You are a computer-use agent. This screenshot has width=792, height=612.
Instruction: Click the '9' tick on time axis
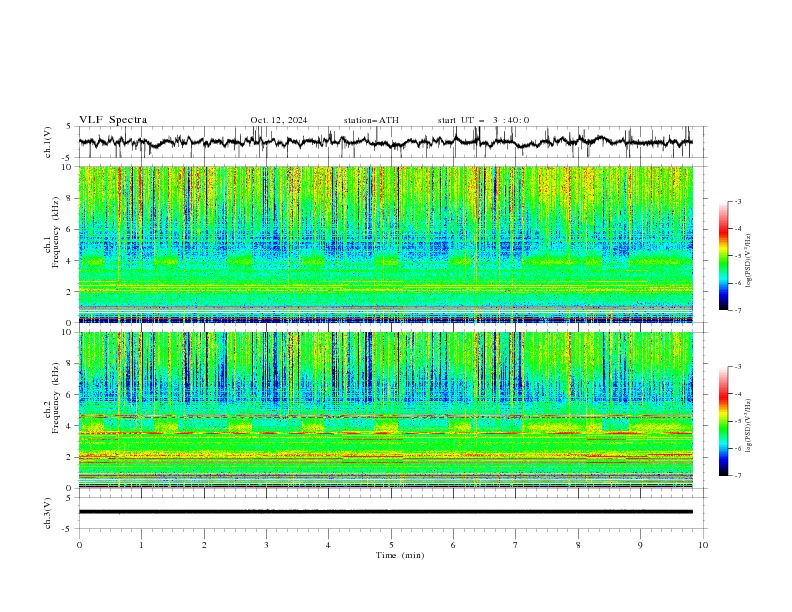point(640,545)
